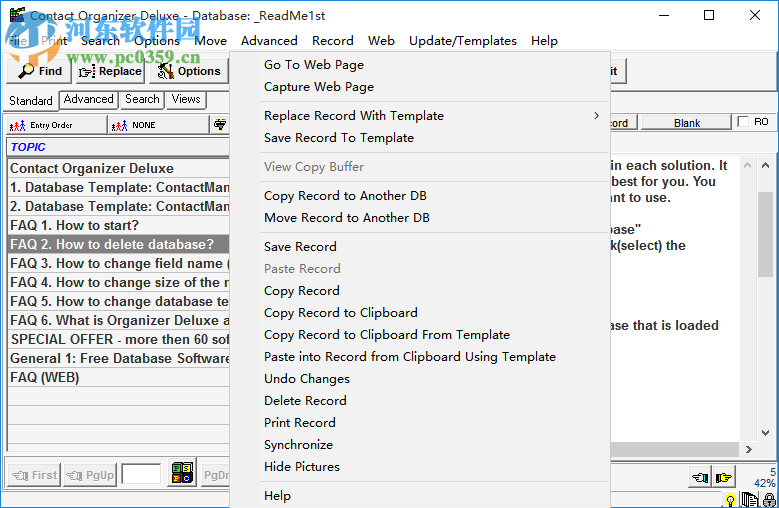Click the filter funnel icon
Viewport: 779px width, 508px height.
pyautogui.click(x=220, y=125)
